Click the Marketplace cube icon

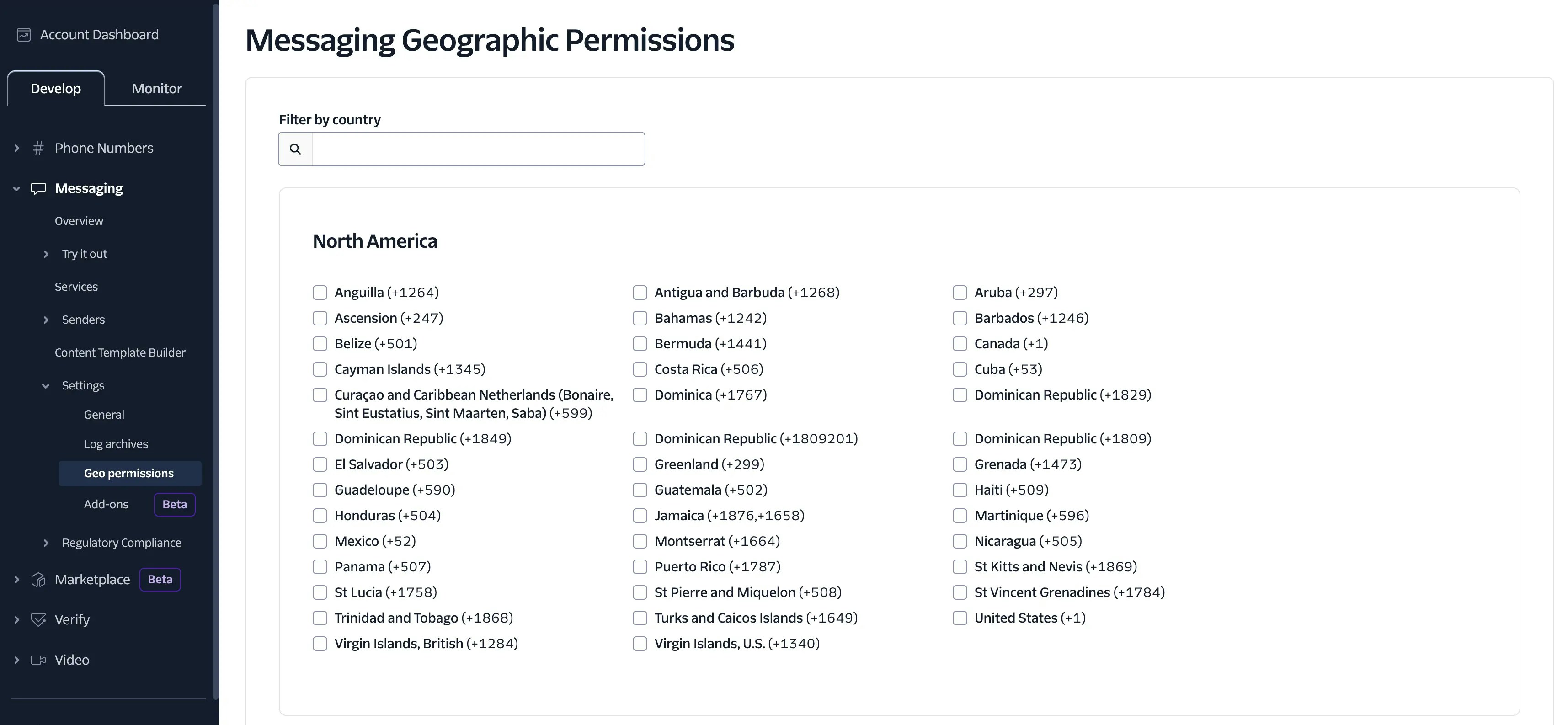38,580
